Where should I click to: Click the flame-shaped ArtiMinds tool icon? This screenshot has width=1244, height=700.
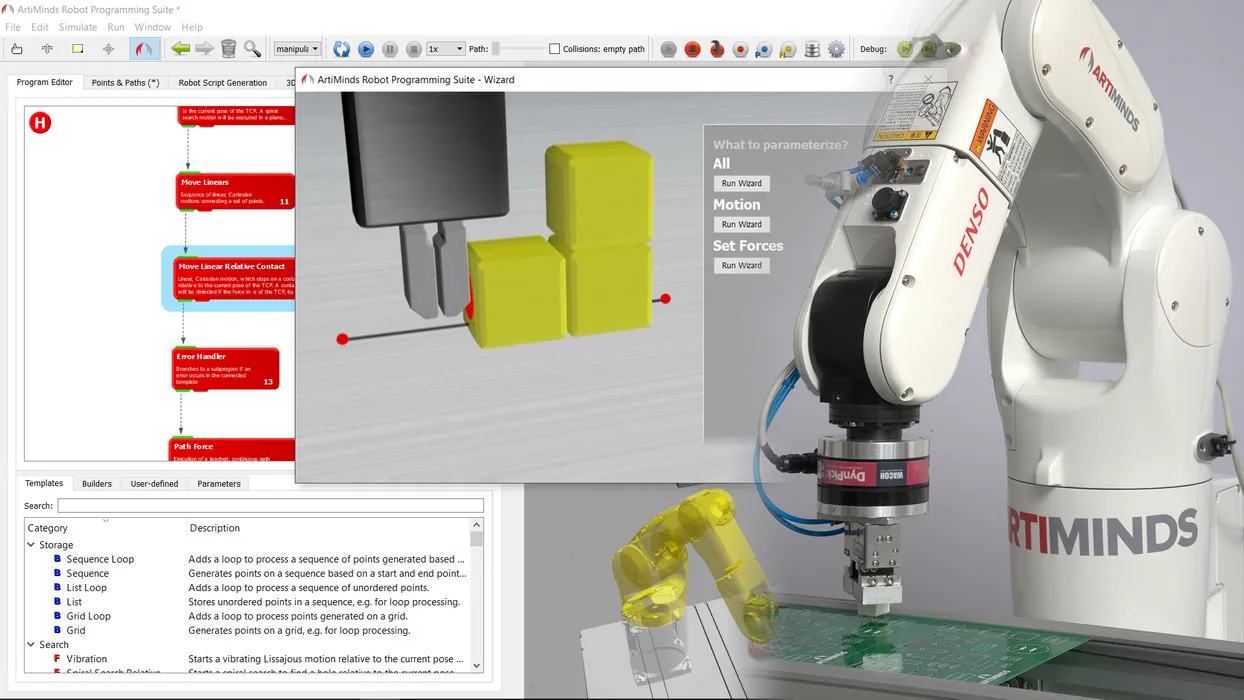click(143, 48)
